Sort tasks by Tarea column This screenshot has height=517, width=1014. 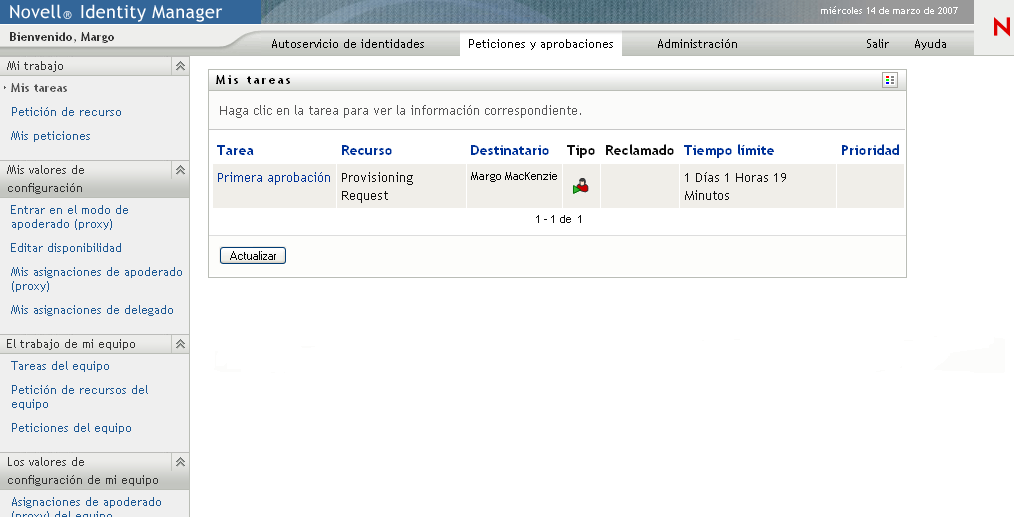point(235,150)
